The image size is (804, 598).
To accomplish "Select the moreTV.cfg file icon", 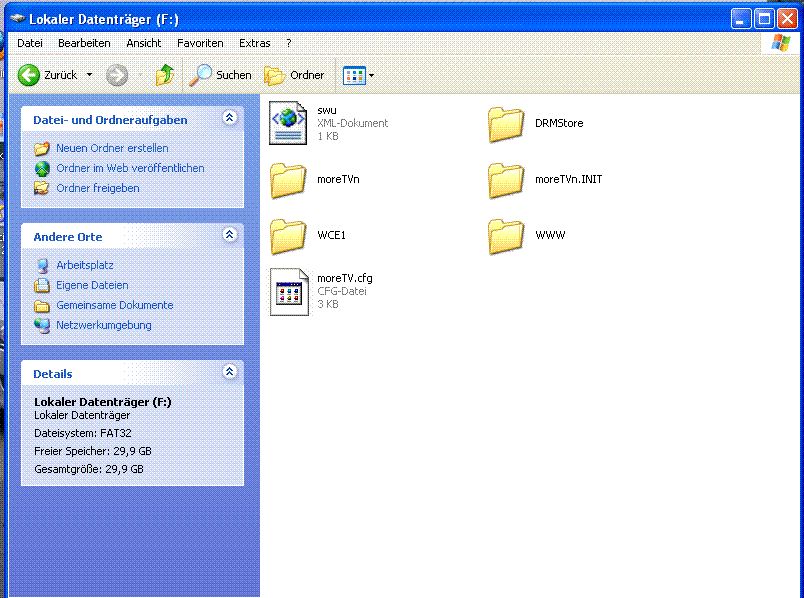I will (x=289, y=291).
